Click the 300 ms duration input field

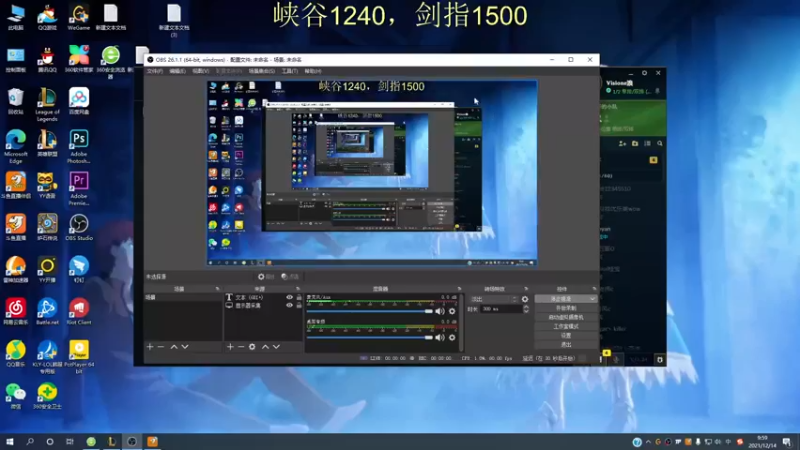[501, 309]
